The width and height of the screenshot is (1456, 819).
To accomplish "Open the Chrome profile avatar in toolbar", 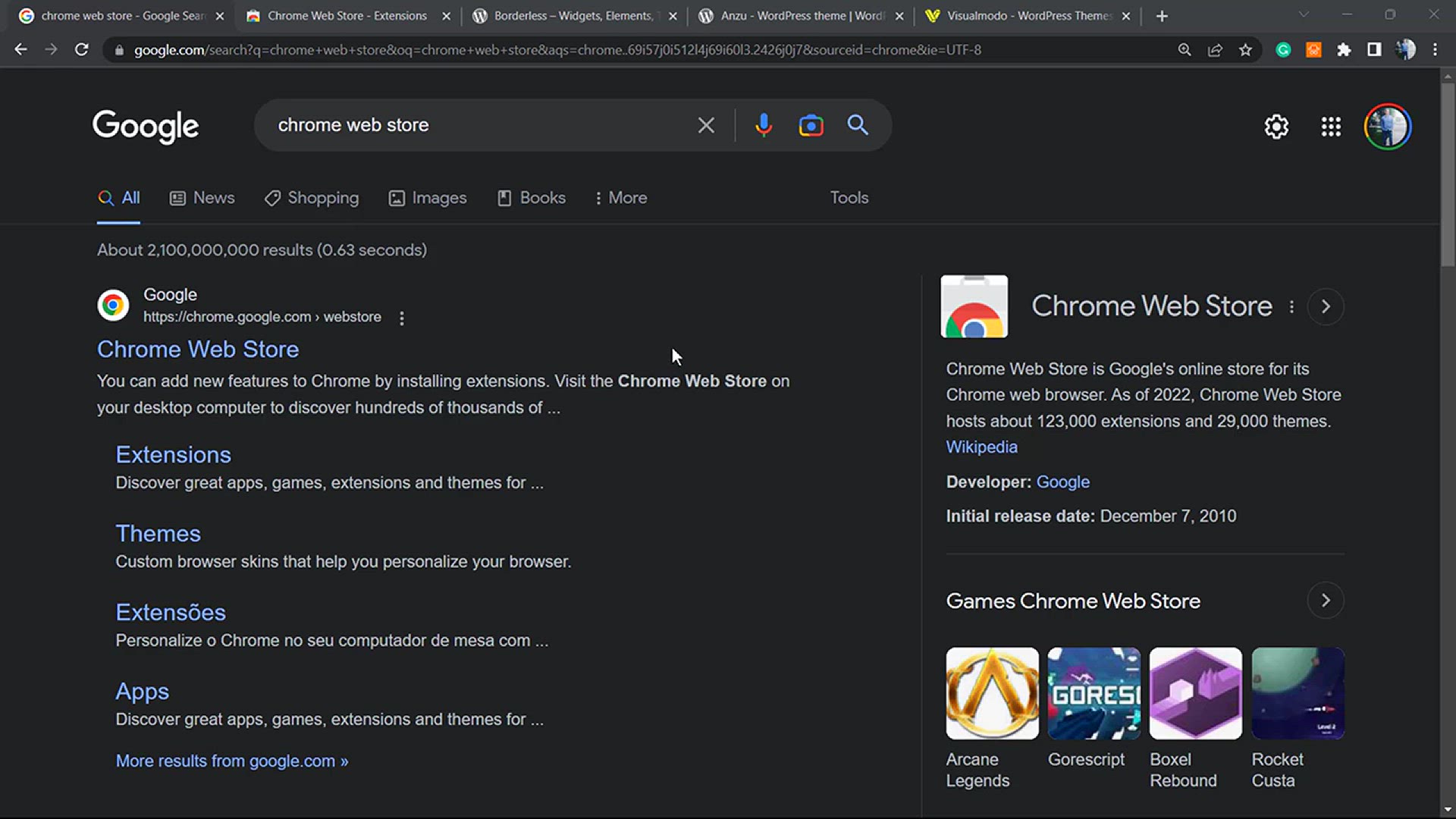I will [1405, 50].
